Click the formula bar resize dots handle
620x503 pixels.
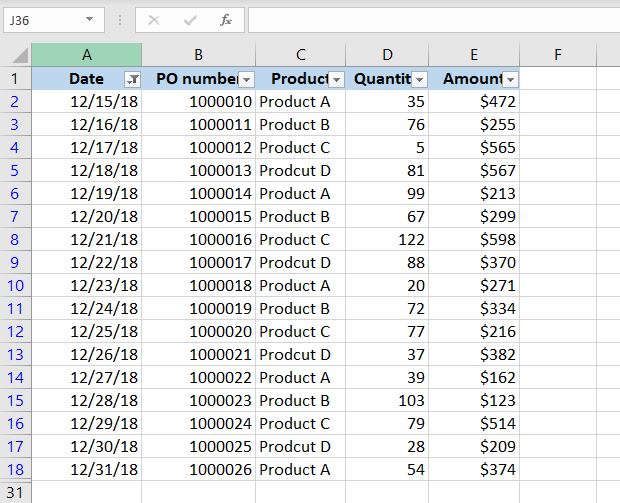pos(120,20)
